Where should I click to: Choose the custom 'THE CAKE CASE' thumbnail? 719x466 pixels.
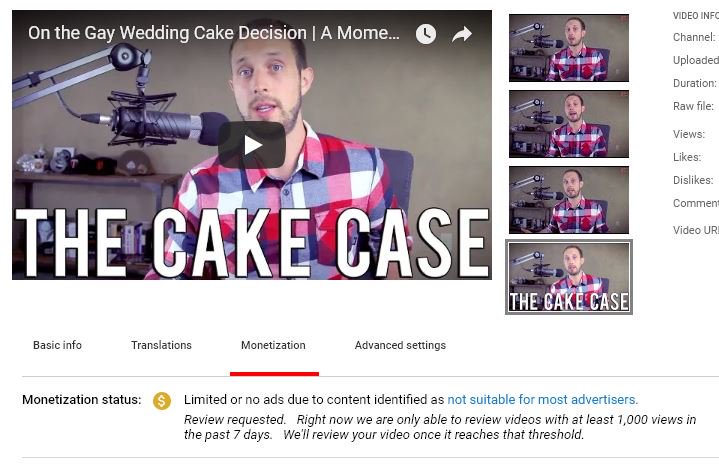pos(569,277)
